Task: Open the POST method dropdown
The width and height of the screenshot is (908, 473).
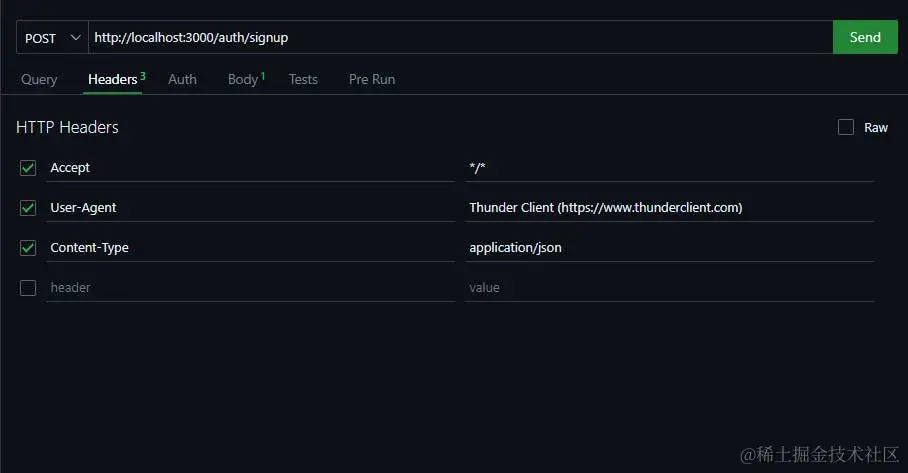Action: pos(52,38)
